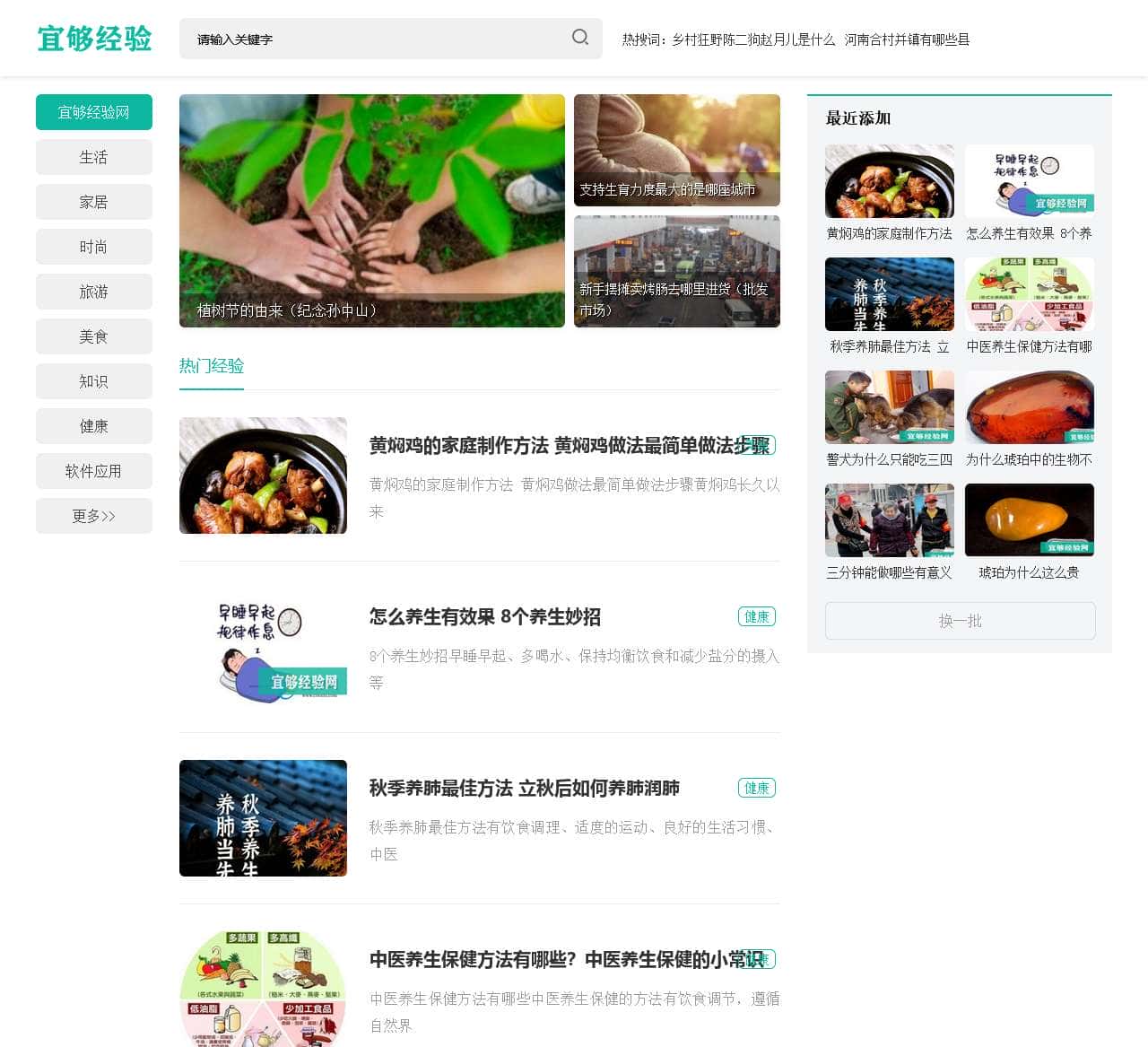Click the 最近添加 panel heading

click(858, 118)
